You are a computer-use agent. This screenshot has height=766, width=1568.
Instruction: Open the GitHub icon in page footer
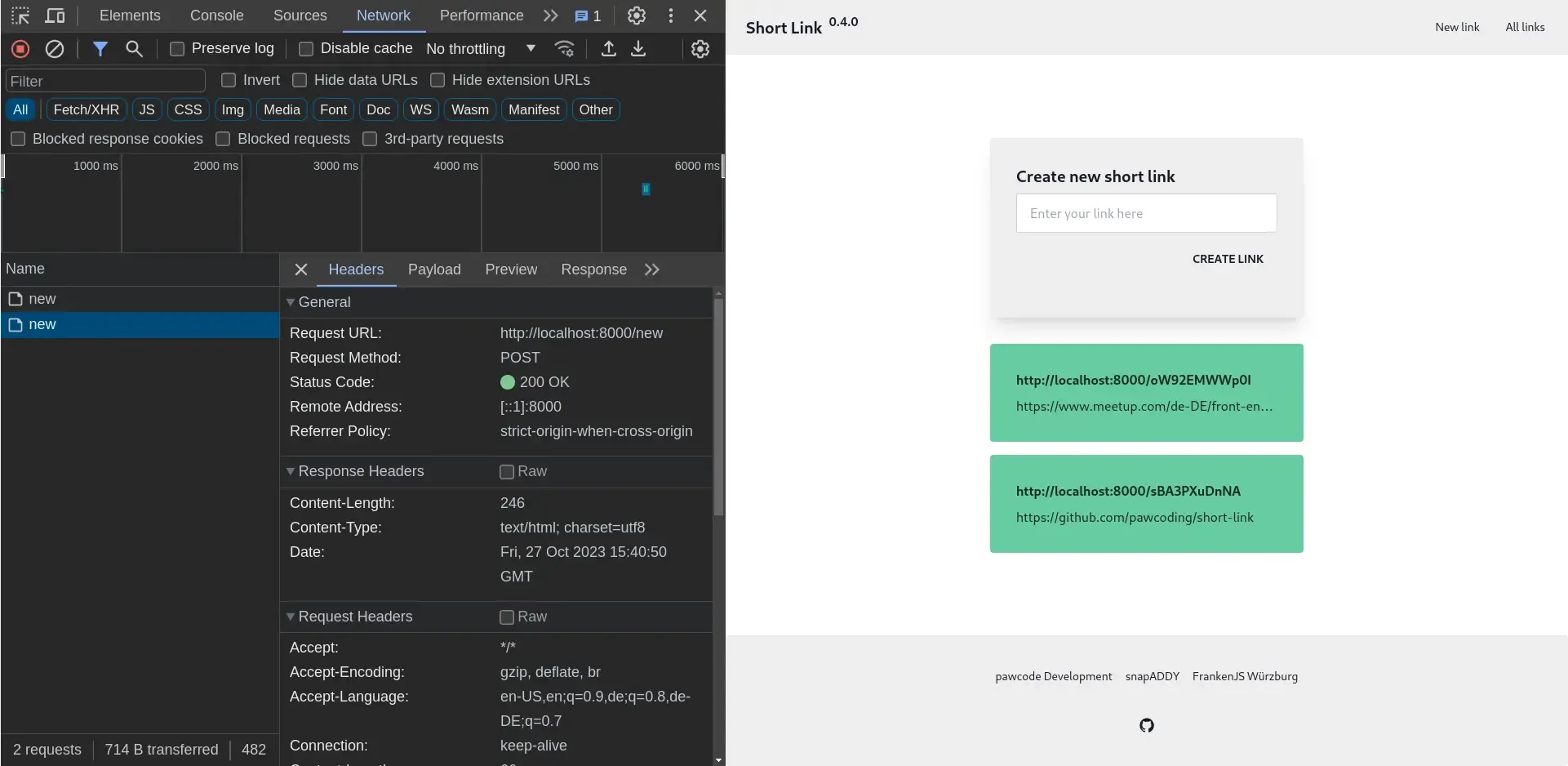point(1146,725)
